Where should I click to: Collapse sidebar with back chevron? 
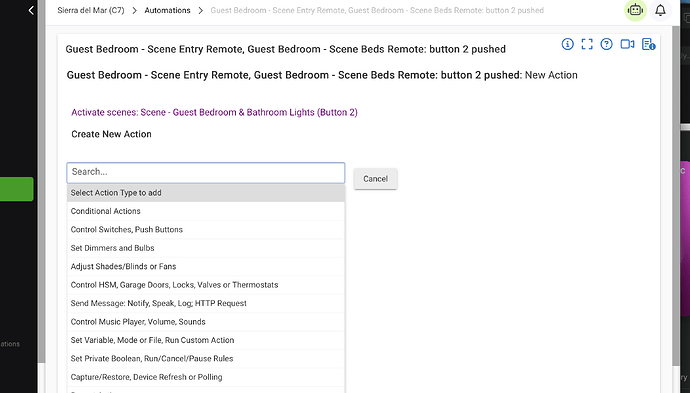(31, 10)
